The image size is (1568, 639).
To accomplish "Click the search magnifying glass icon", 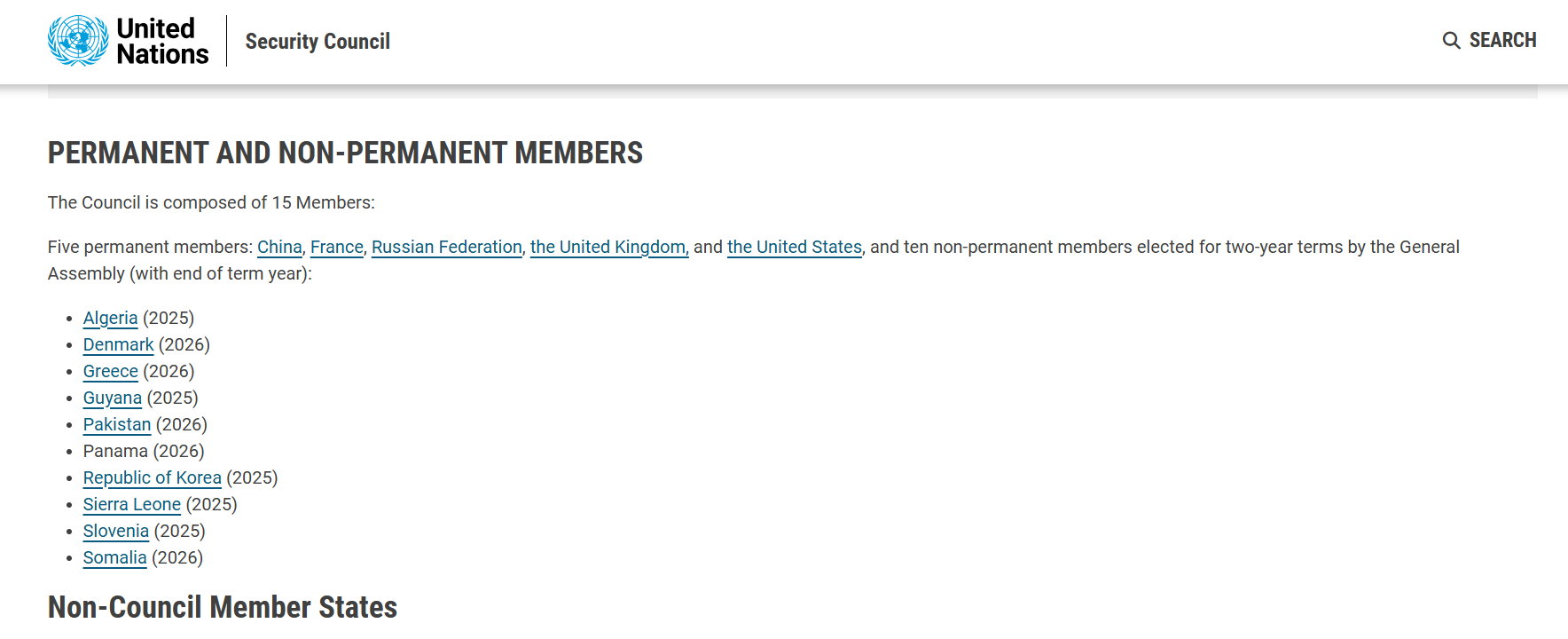I will 1451,41.
